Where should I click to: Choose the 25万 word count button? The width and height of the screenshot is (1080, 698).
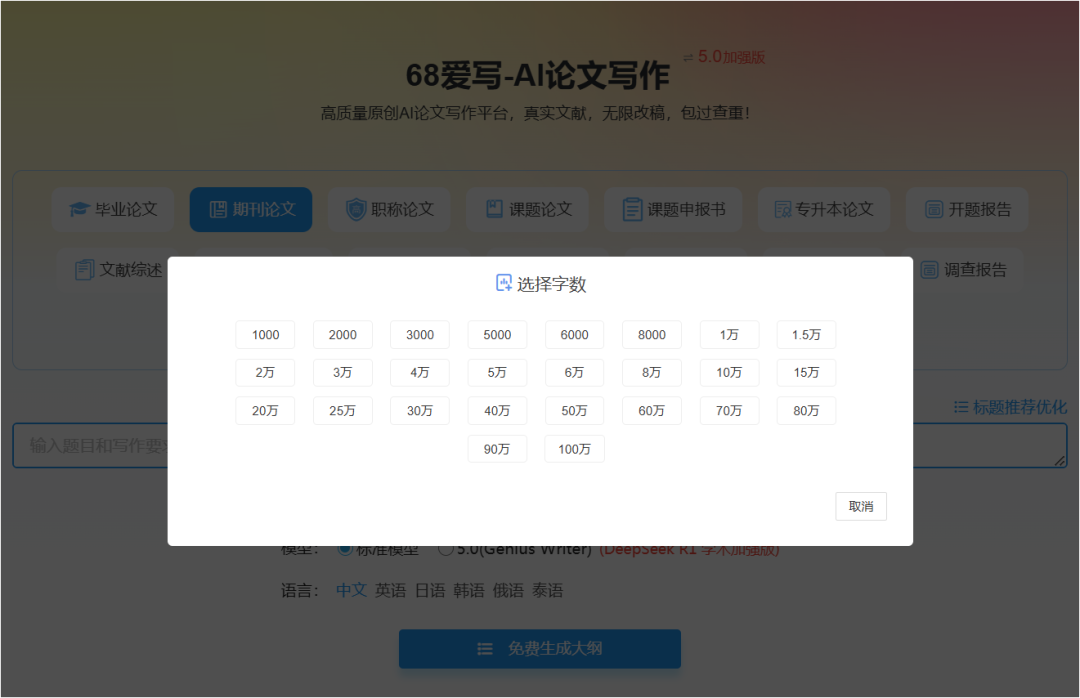pyautogui.click(x=342, y=411)
